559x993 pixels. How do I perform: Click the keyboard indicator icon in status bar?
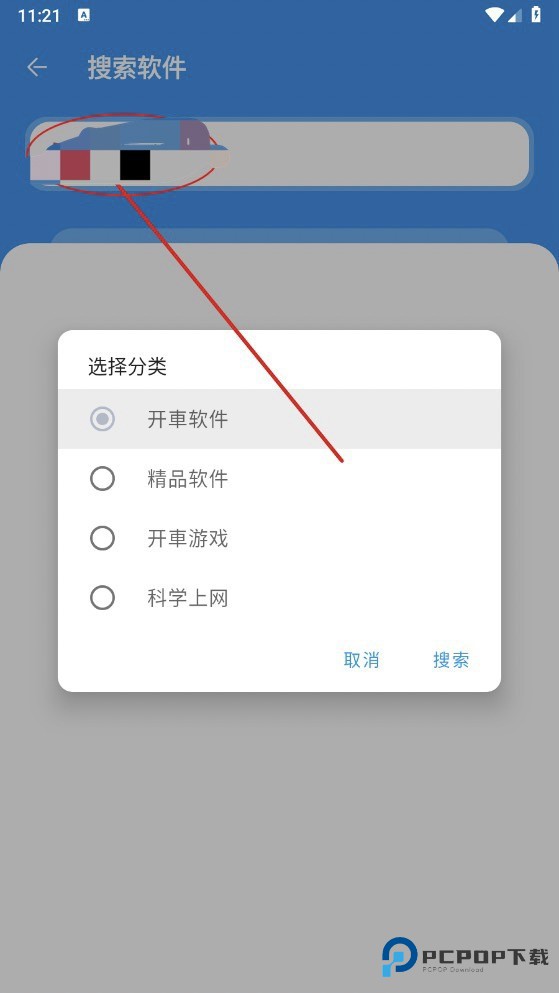(x=84, y=16)
